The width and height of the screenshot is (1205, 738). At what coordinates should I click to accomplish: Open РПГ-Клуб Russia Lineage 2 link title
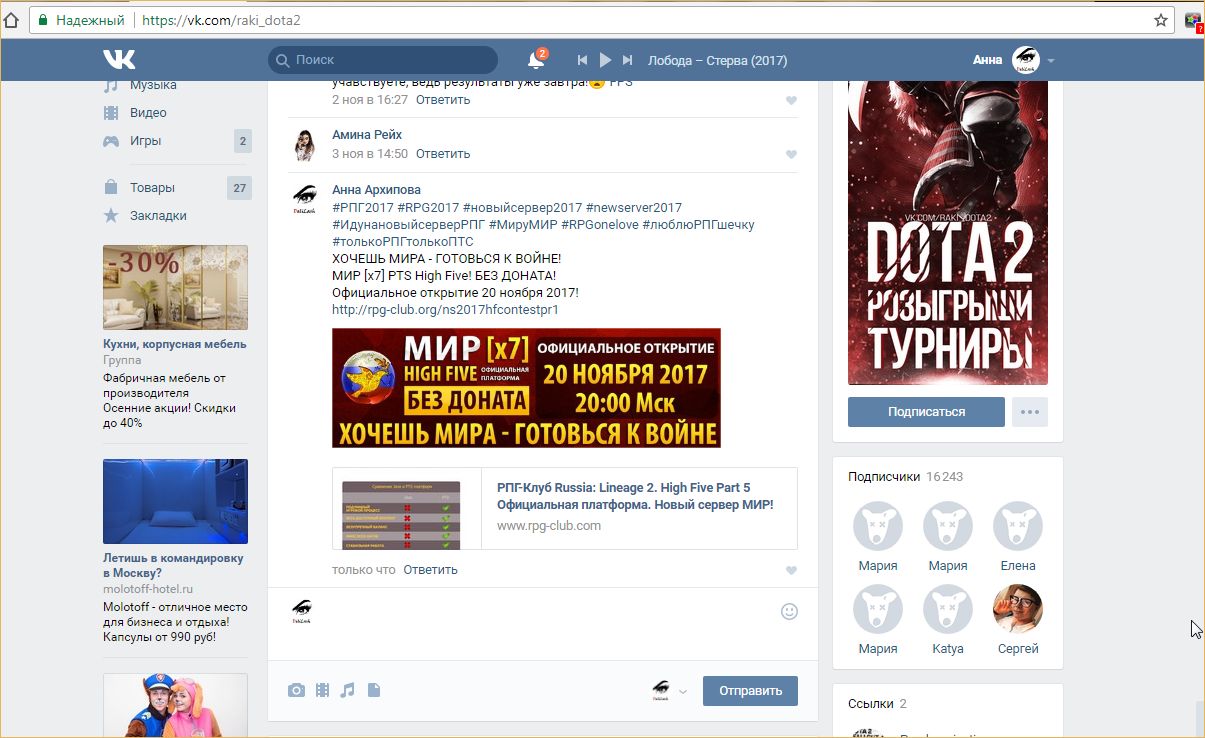pos(635,496)
